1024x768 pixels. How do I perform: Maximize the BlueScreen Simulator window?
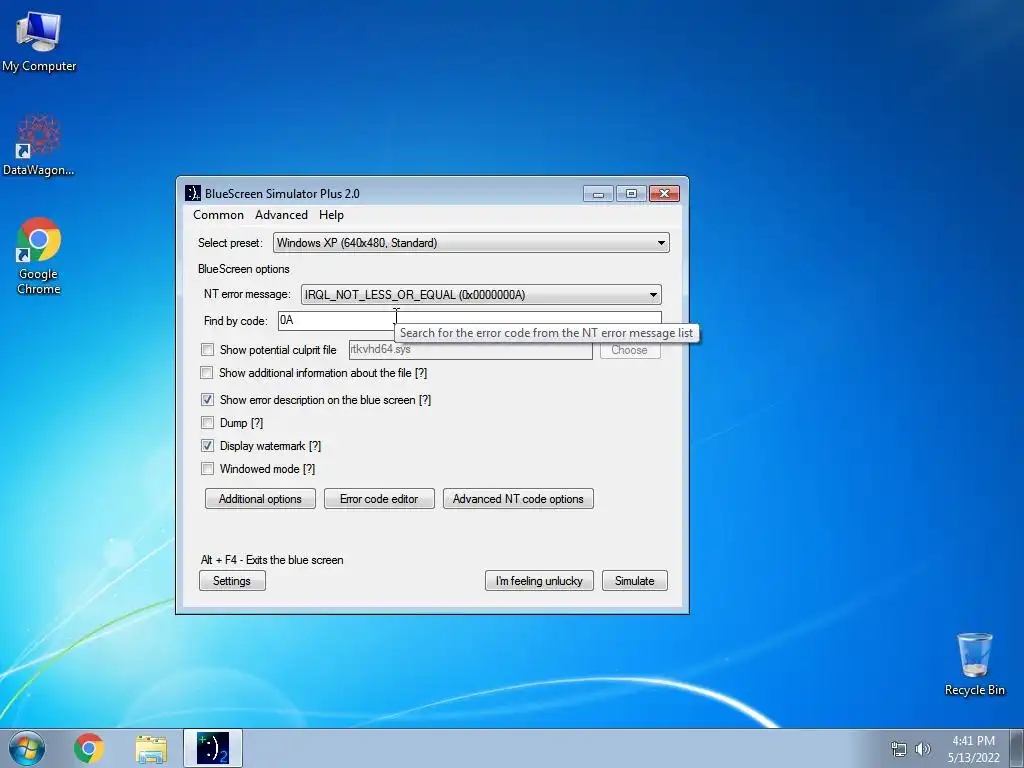pos(631,193)
